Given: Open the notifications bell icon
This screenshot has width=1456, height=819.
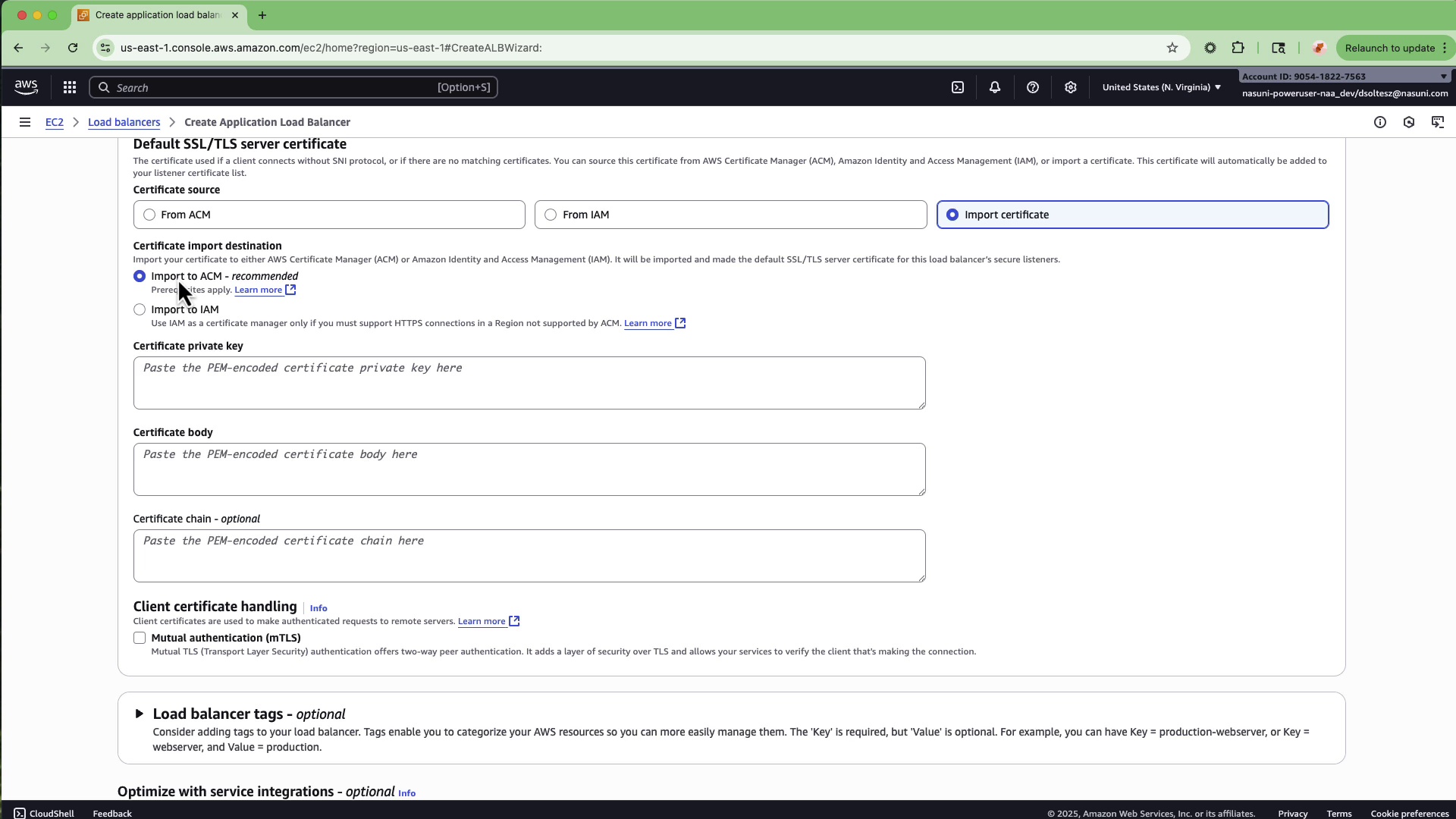Looking at the screenshot, I should tap(995, 87).
